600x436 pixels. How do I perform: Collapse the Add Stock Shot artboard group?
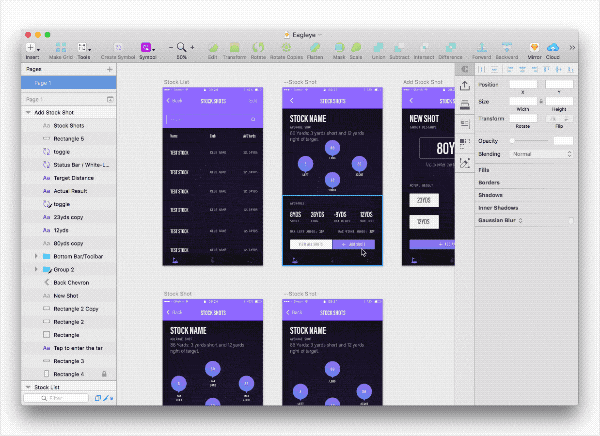click(x=28, y=113)
